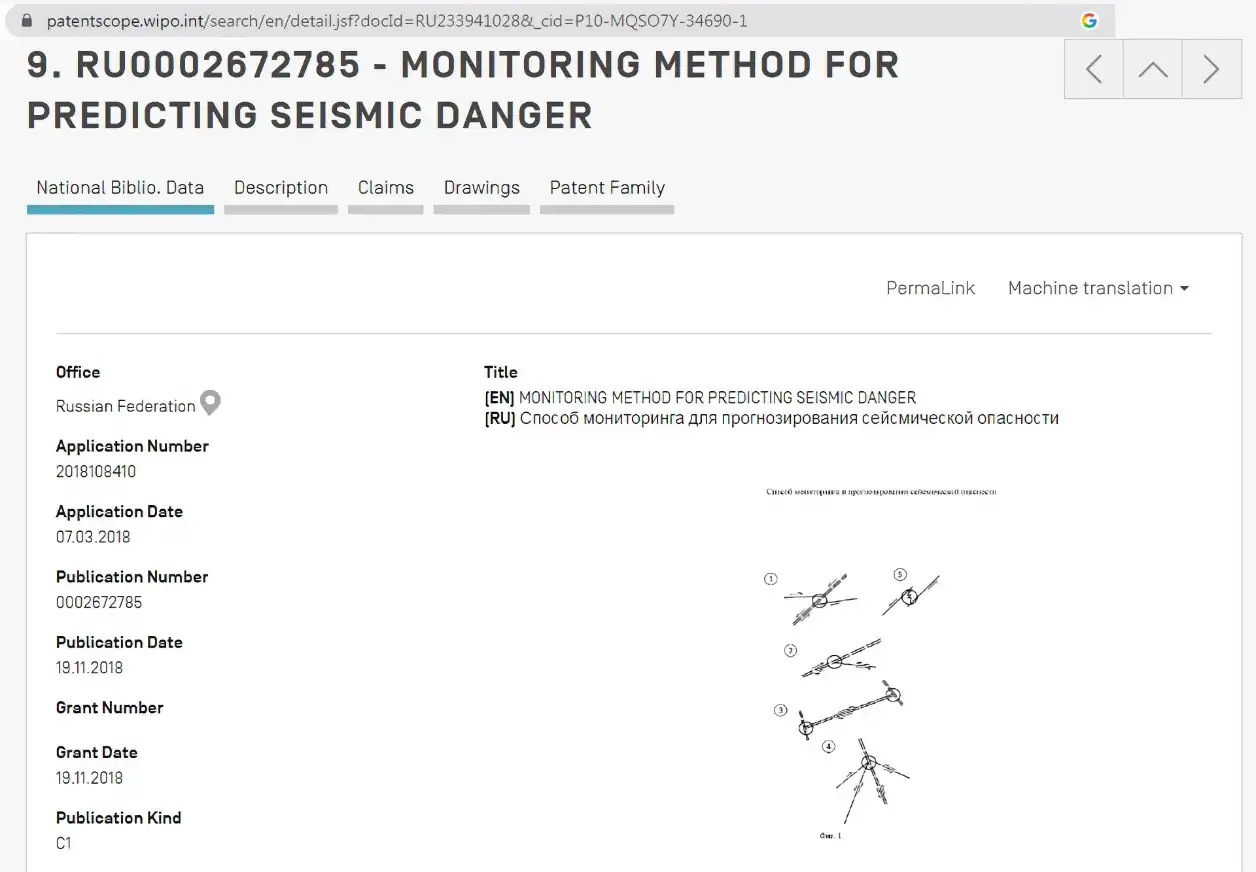Click the up arrow to return to results

1153,69
